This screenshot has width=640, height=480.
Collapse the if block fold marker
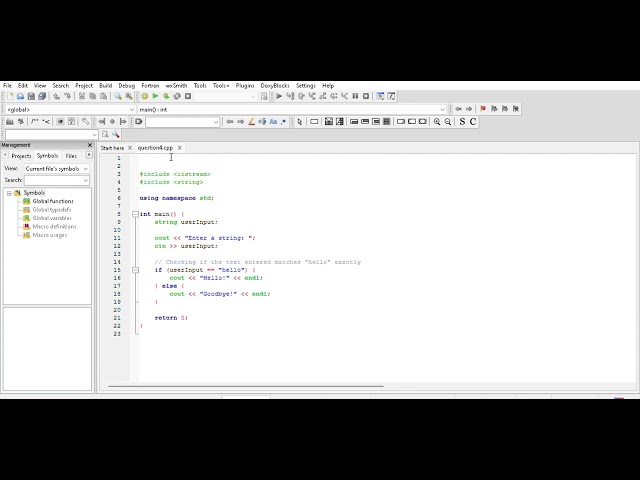135,270
